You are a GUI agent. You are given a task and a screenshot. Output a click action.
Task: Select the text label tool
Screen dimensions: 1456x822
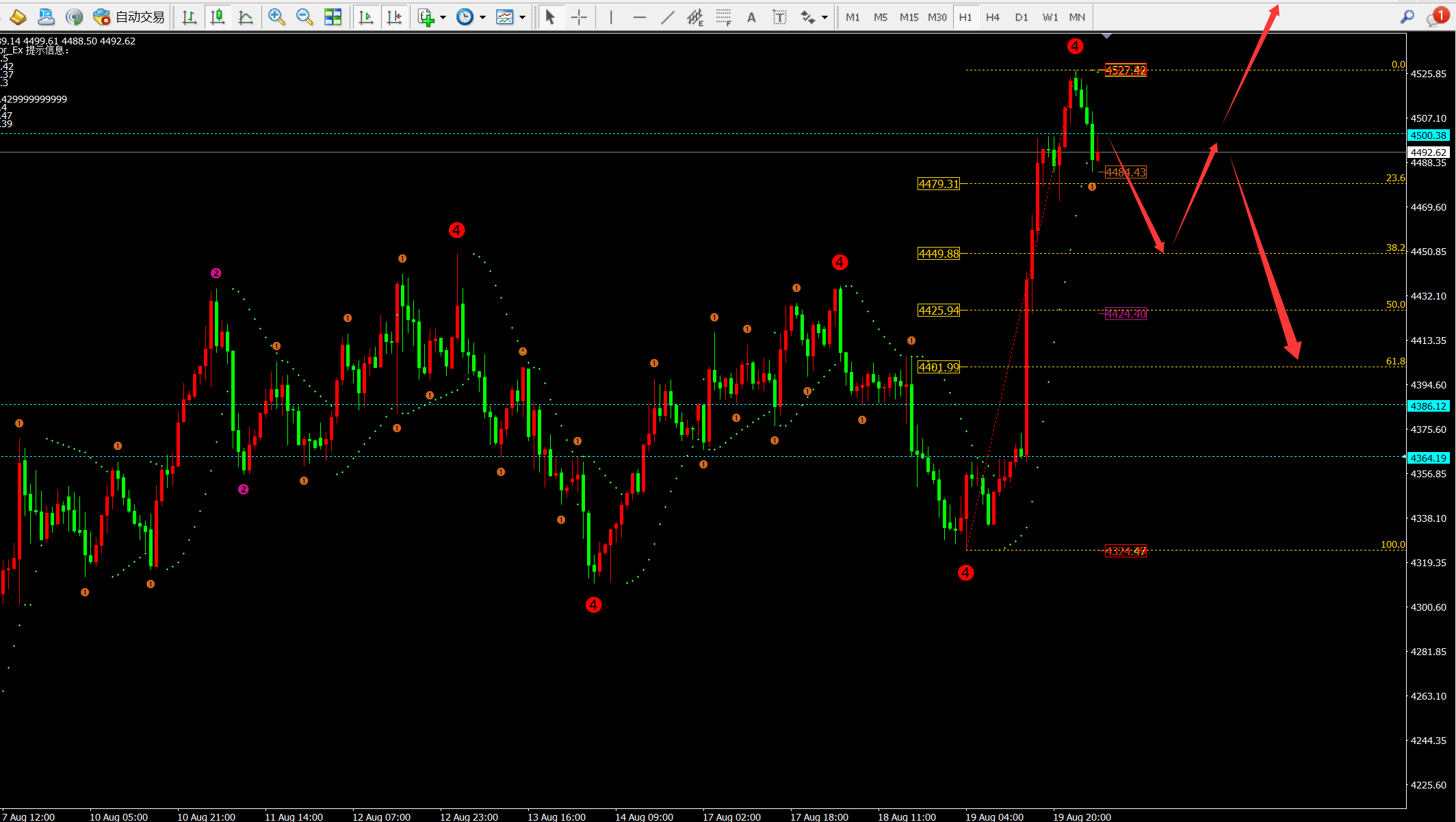(x=779, y=17)
